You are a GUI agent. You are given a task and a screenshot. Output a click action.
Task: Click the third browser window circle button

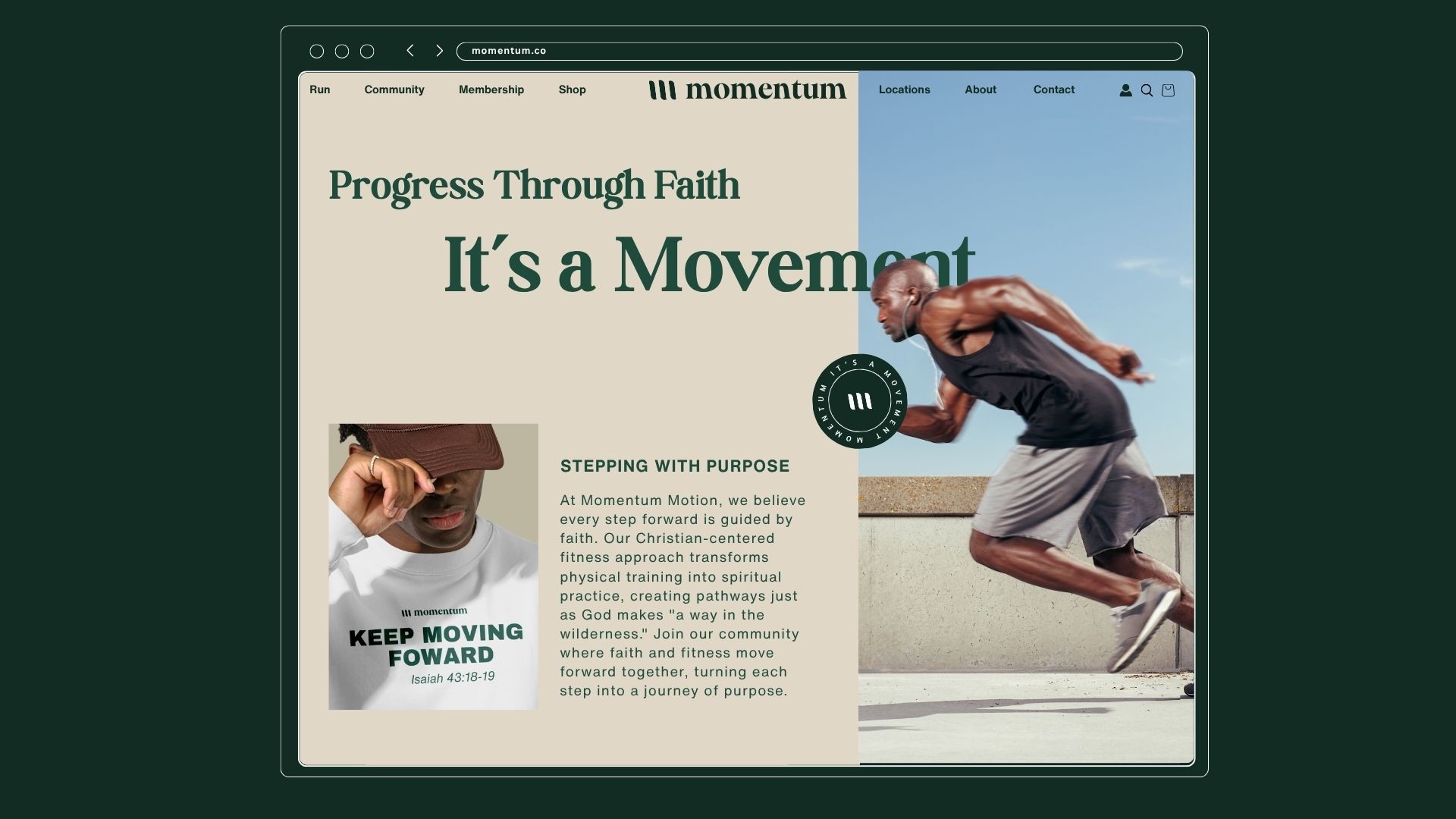367,52
